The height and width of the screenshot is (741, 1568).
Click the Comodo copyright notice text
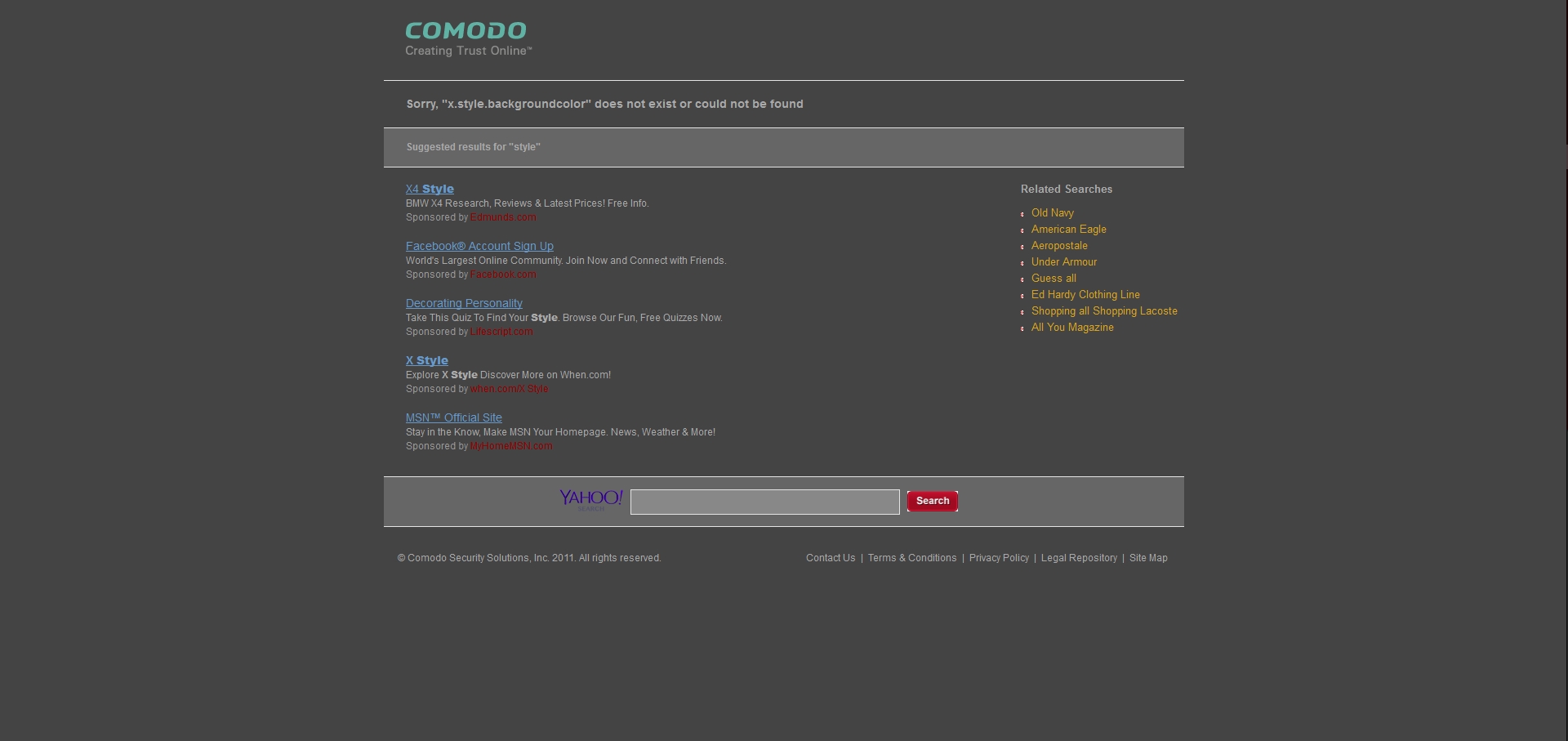(529, 558)
